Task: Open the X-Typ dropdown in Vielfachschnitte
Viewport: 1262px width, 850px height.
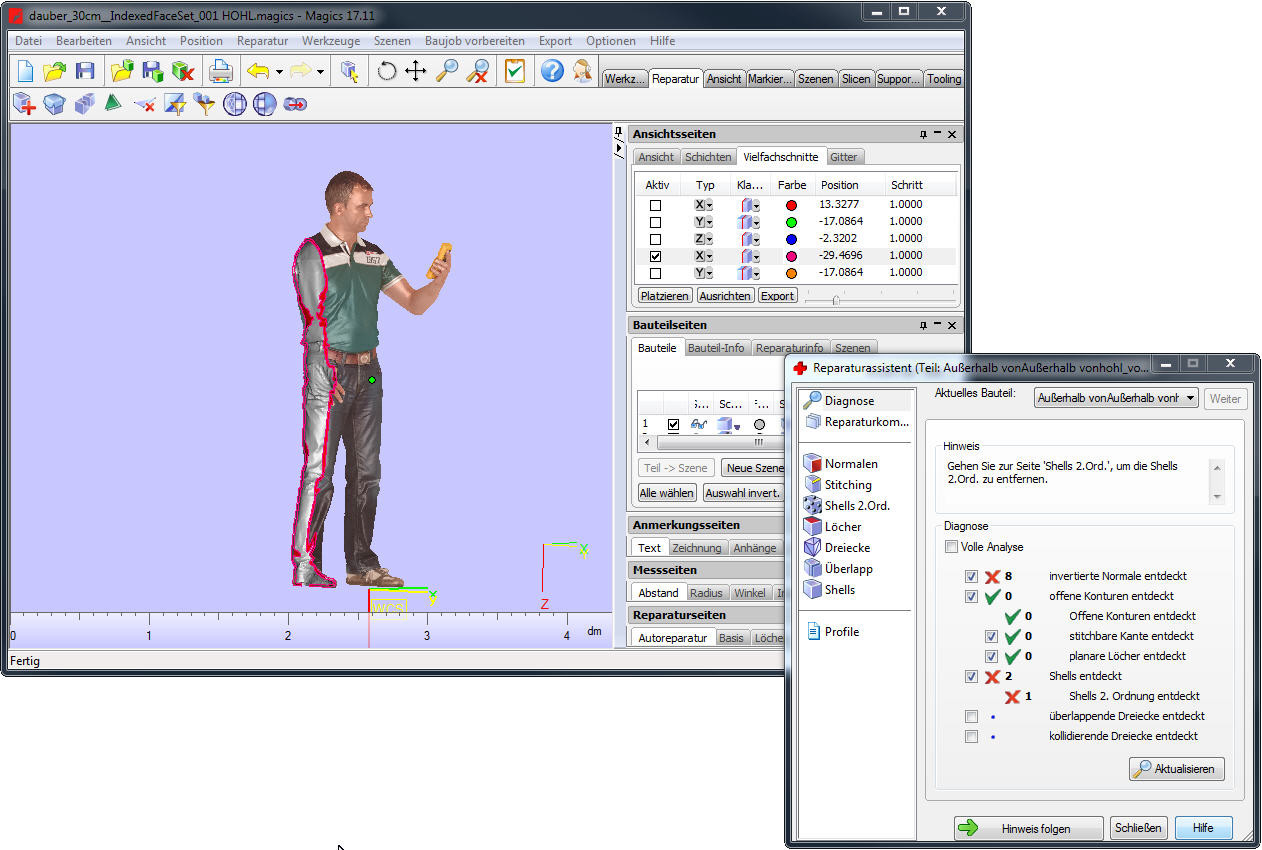Action: coord(708,204)
